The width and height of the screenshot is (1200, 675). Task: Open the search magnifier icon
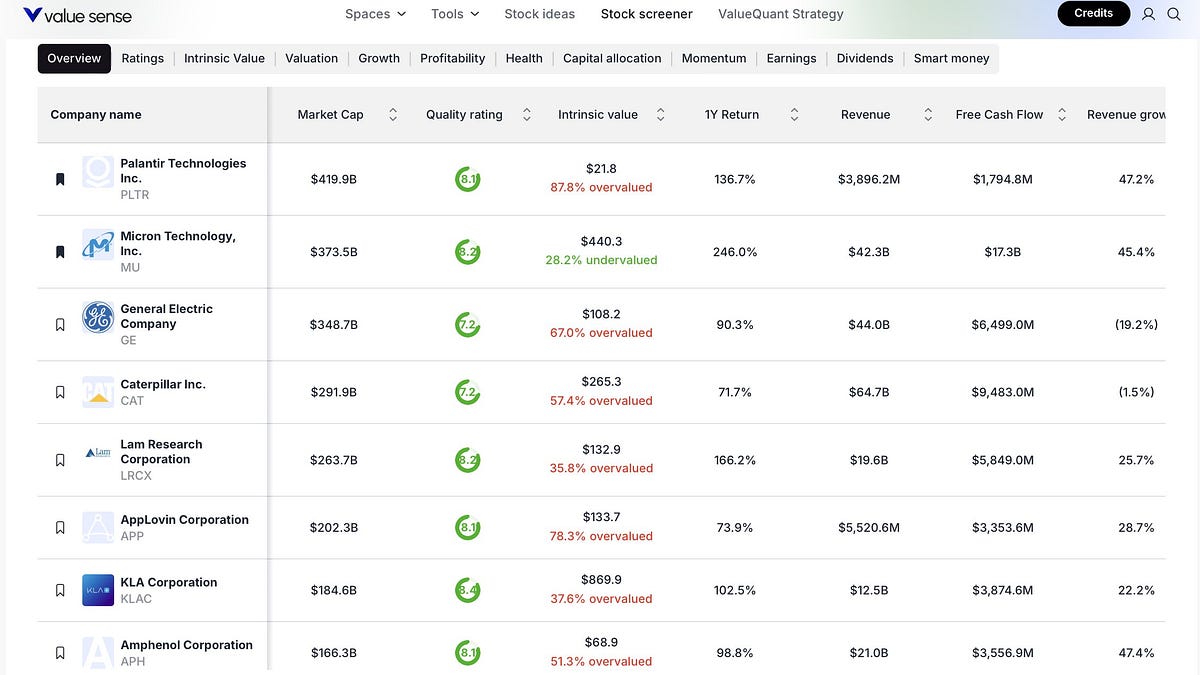1174,14
